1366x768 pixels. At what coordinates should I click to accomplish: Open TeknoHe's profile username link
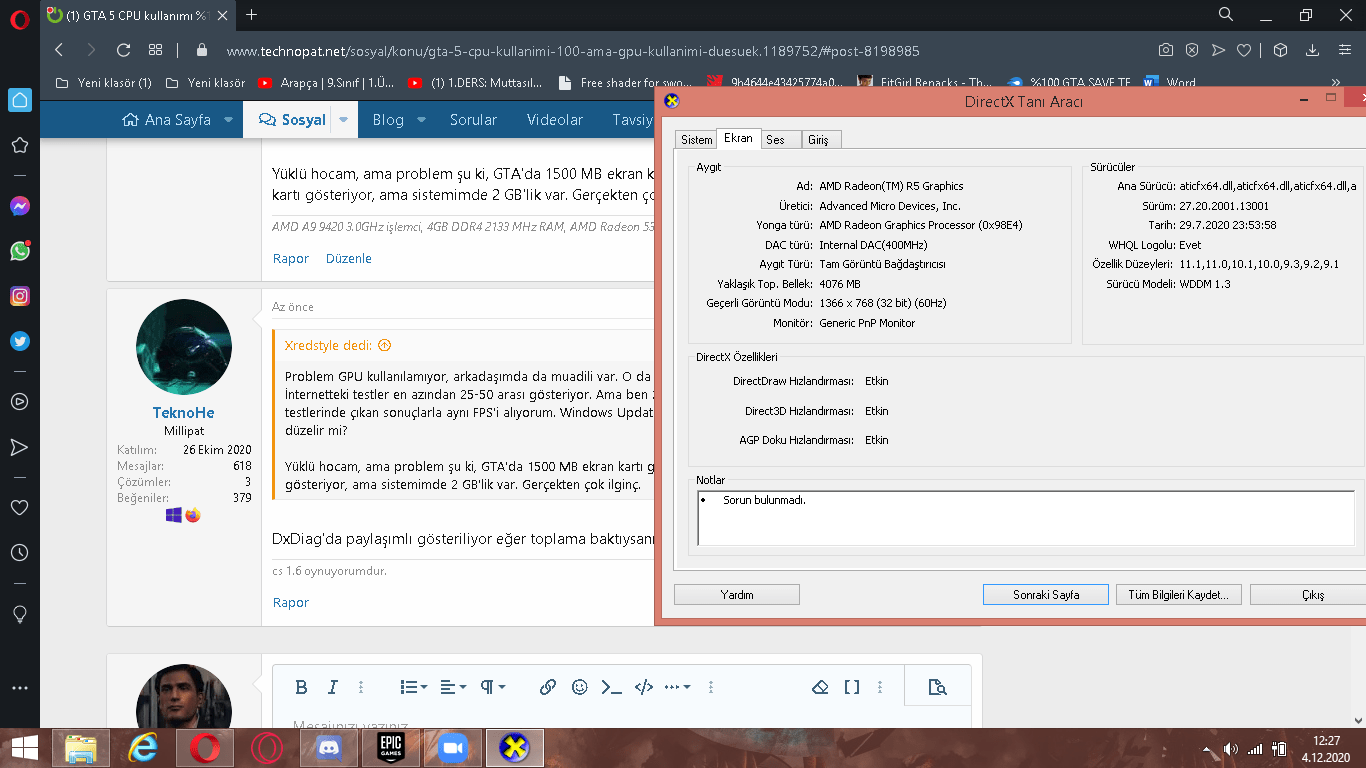(184, 413)
